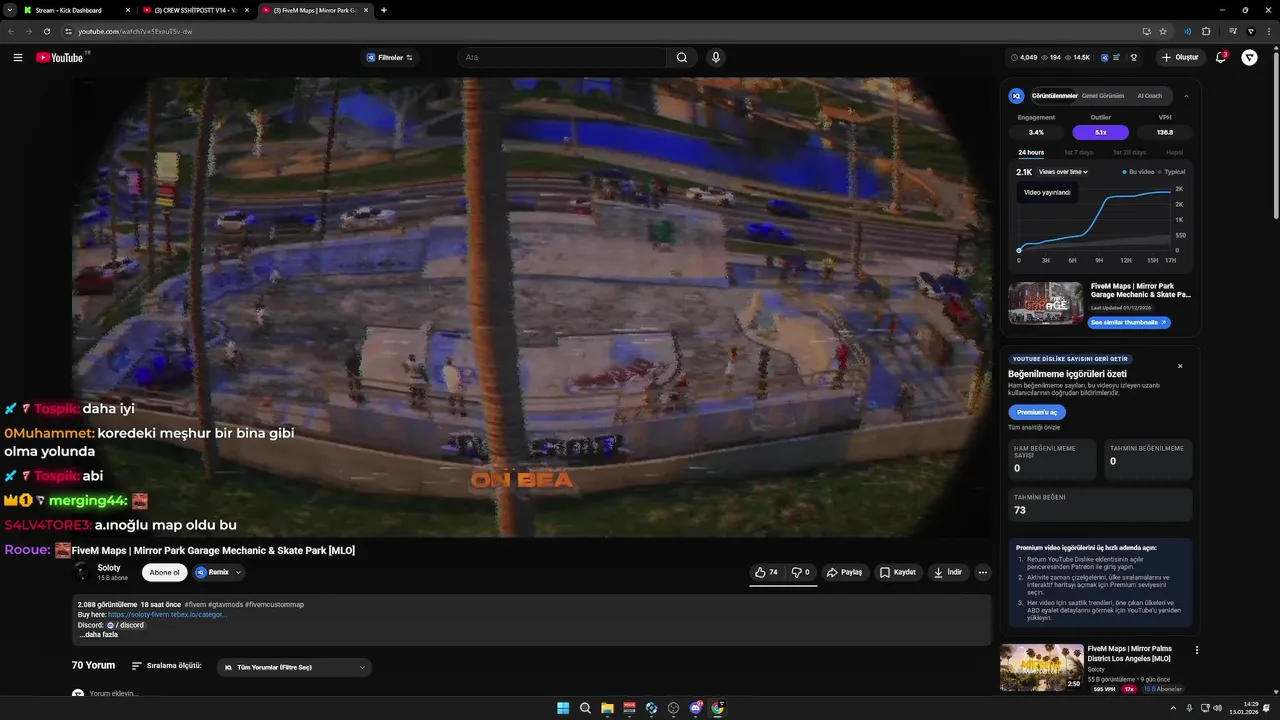Click Paylaş share button
The height and width of the screenshot is (720, 1280).
point(844,573)
